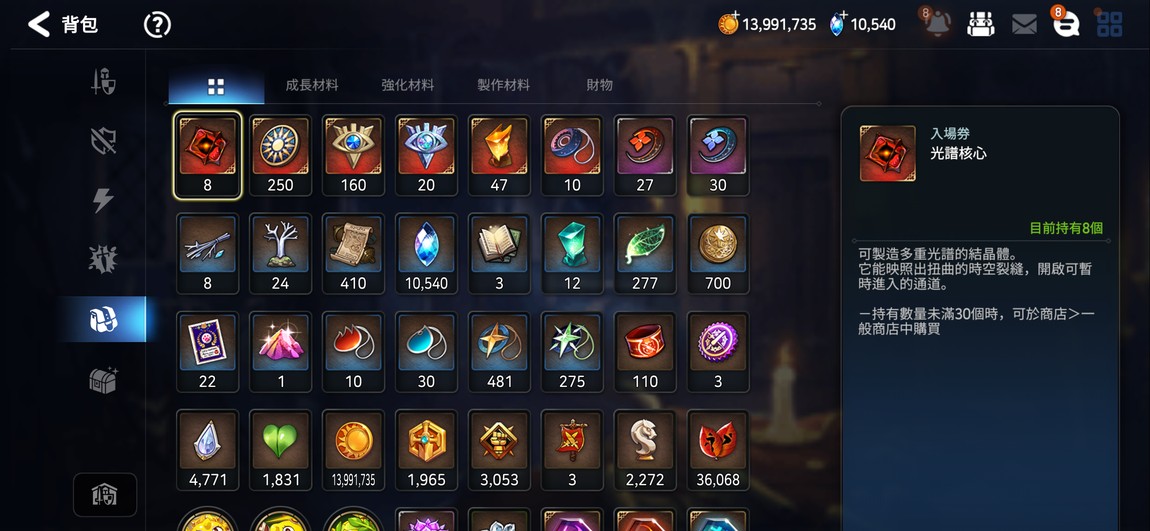This screenshot has width=1150, height=531.
Task: Switch to the 財物 tab
Action: point(599,85)
